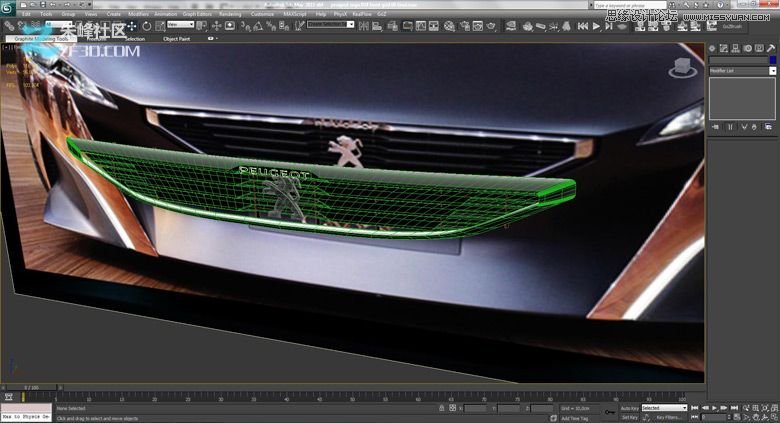
Task: Toggle Set Key animation mode
Action: [x=629, y=418]
